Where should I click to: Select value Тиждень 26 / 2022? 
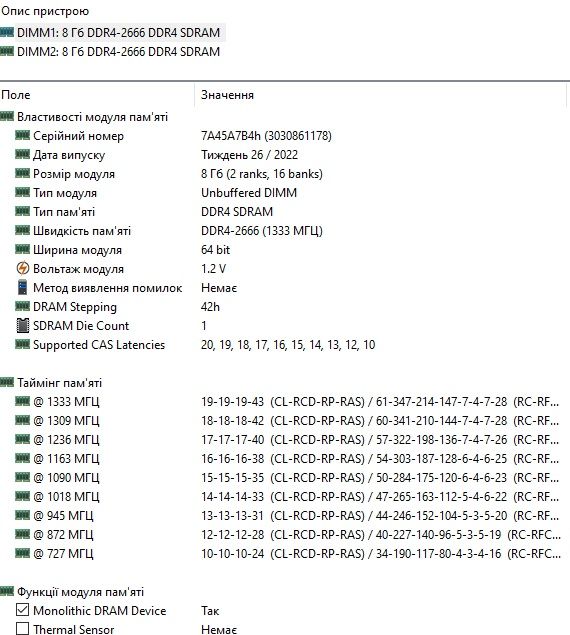click(249, 155)
